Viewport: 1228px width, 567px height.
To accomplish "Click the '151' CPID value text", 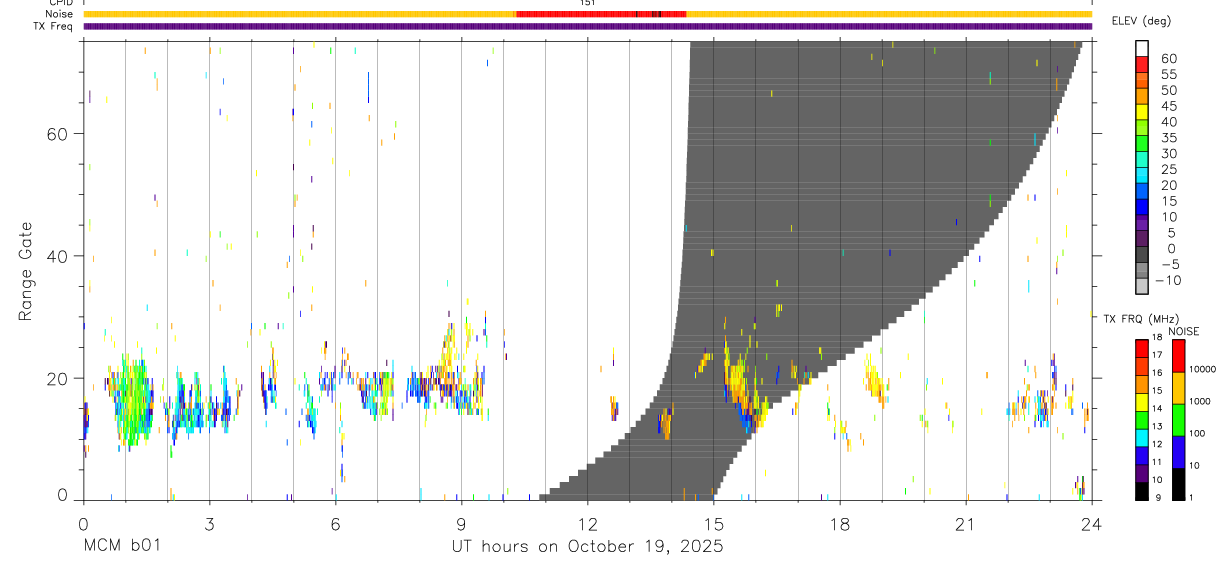I will click(x=587, y=3).
